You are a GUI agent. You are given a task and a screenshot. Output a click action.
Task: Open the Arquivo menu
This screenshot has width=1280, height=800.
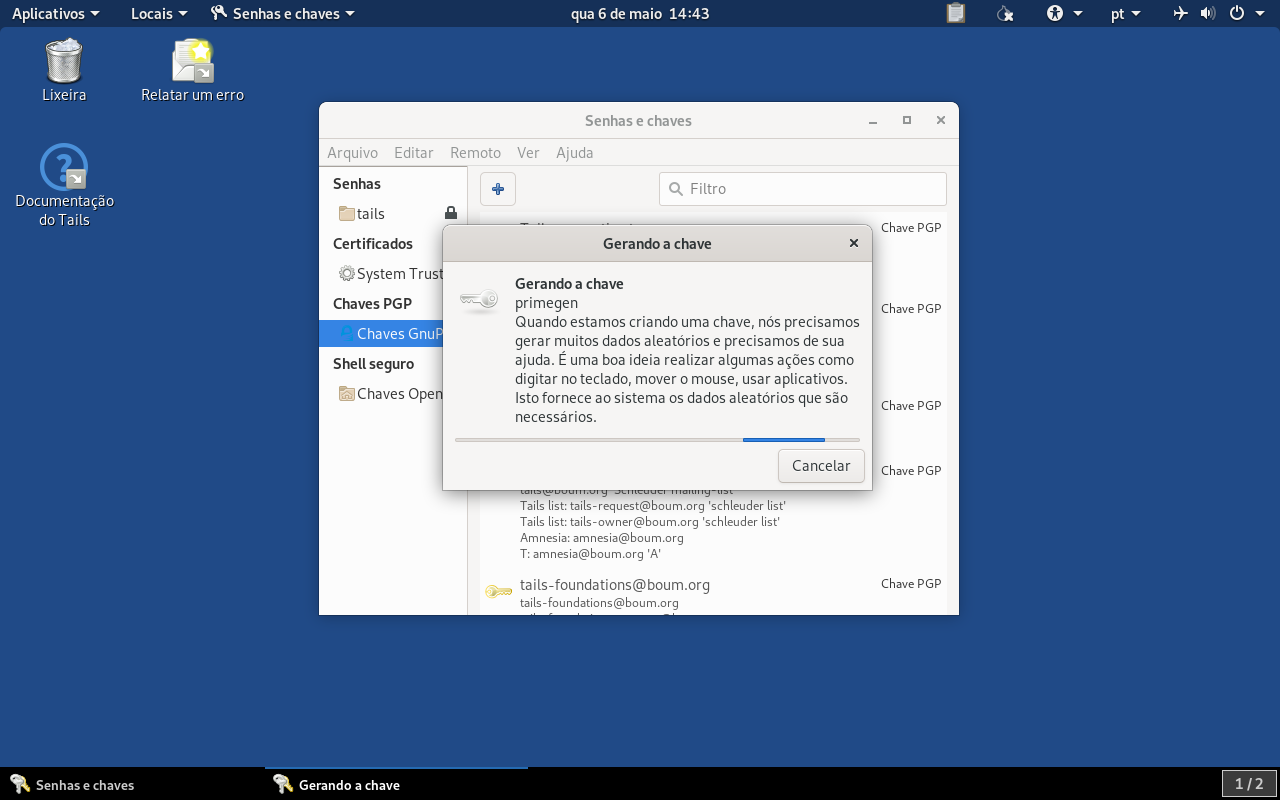[x=352, y=153]
